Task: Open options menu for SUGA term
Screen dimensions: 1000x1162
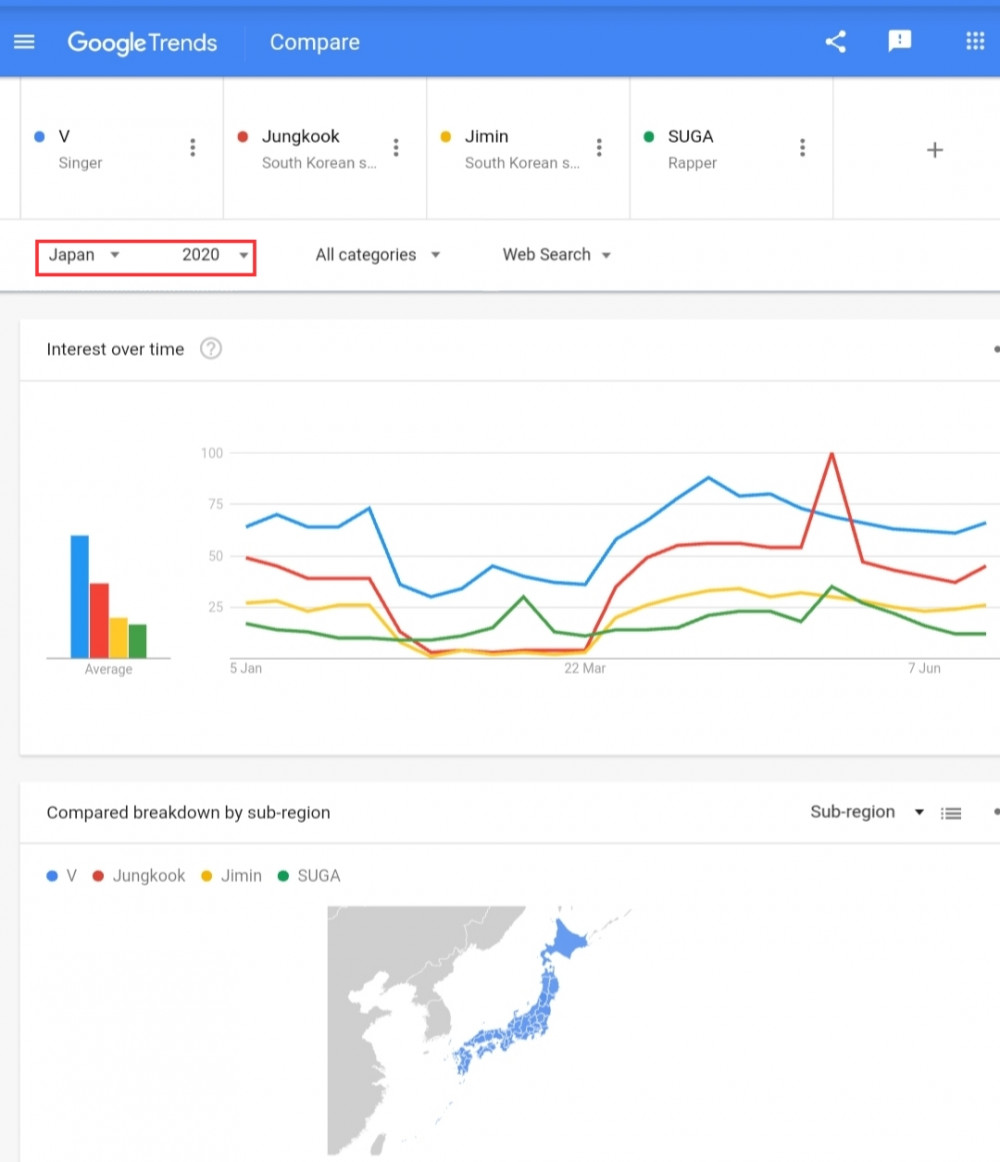Action: click(802, 147)
